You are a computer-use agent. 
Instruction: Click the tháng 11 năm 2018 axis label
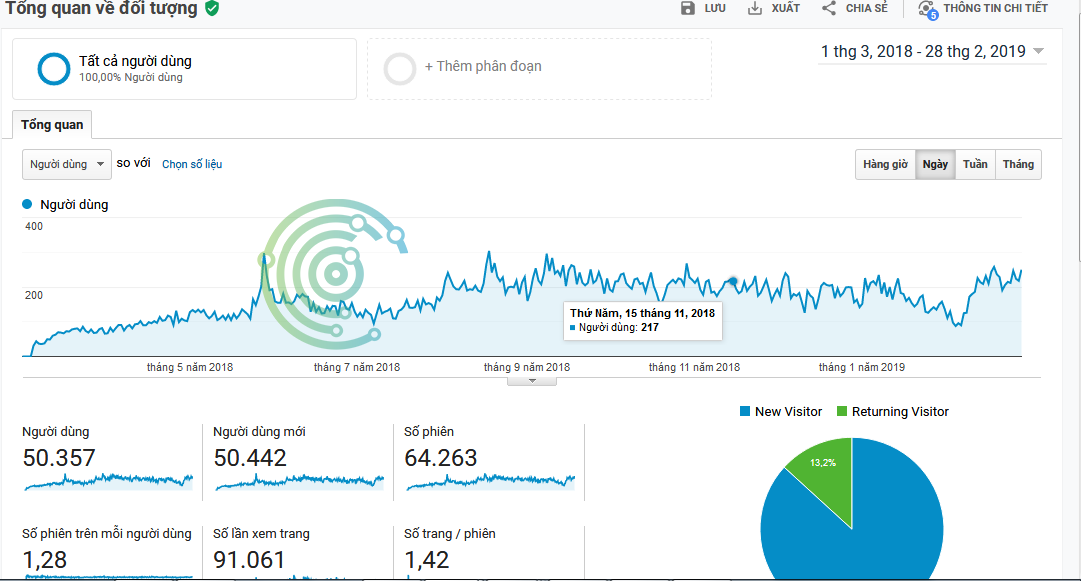pos(694,367)
